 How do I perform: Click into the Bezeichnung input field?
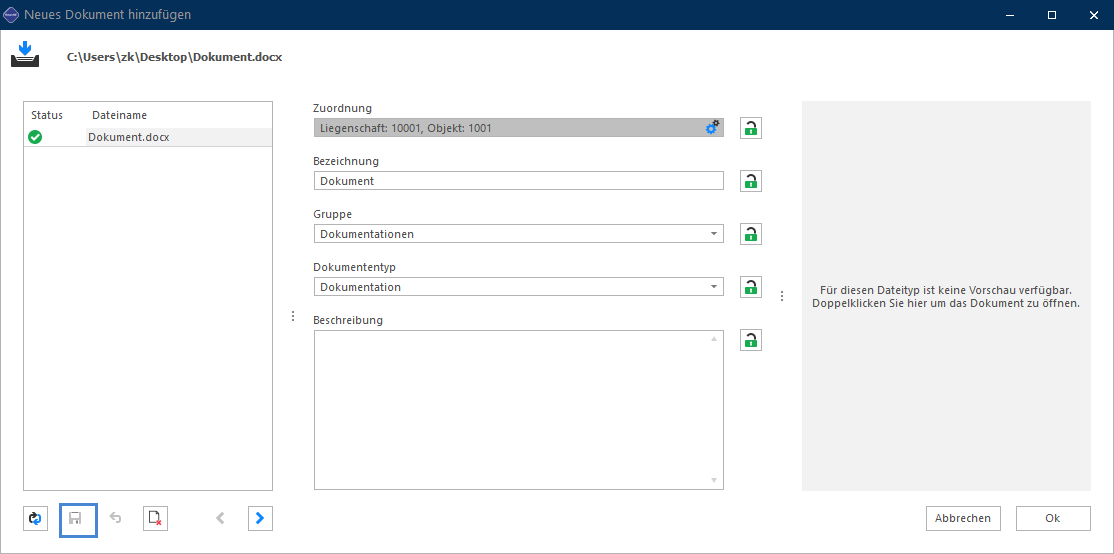519,180
